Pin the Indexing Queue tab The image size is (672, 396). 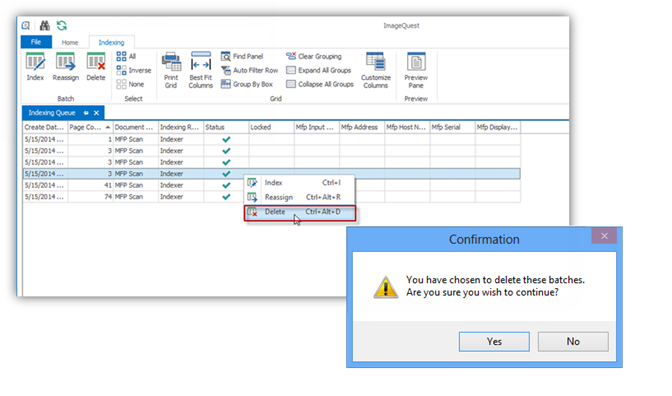[86, 113]
